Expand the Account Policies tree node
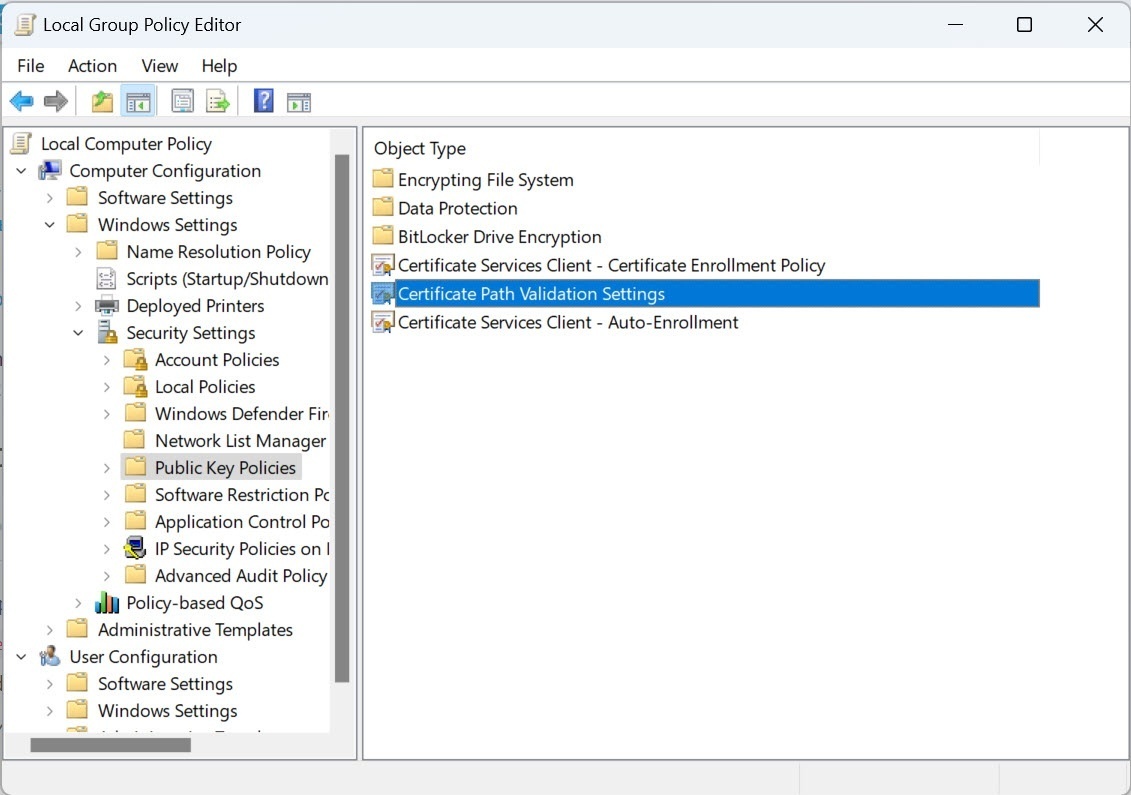The height and width of the screenshot is (795, 1131). pos(107,360)
